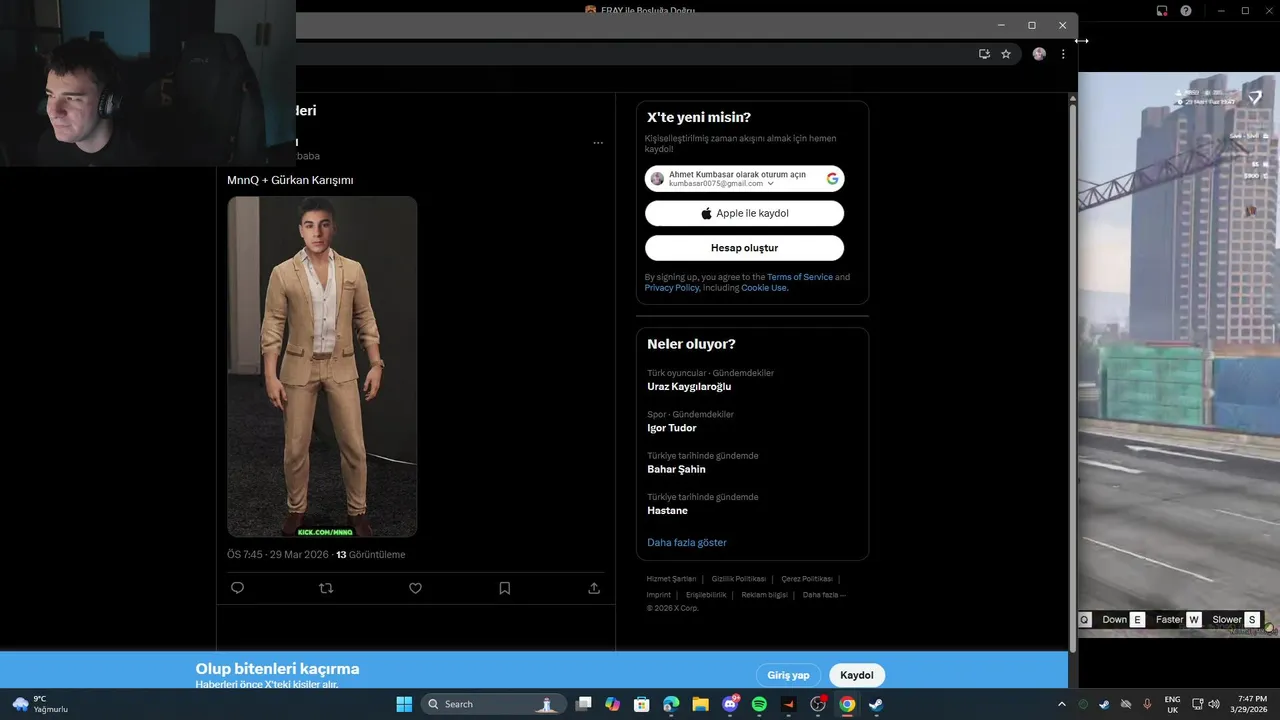This screenshot has height=720, width=1280.
Task: Click the Hesap oluştur button
Action: coord(744,248)
